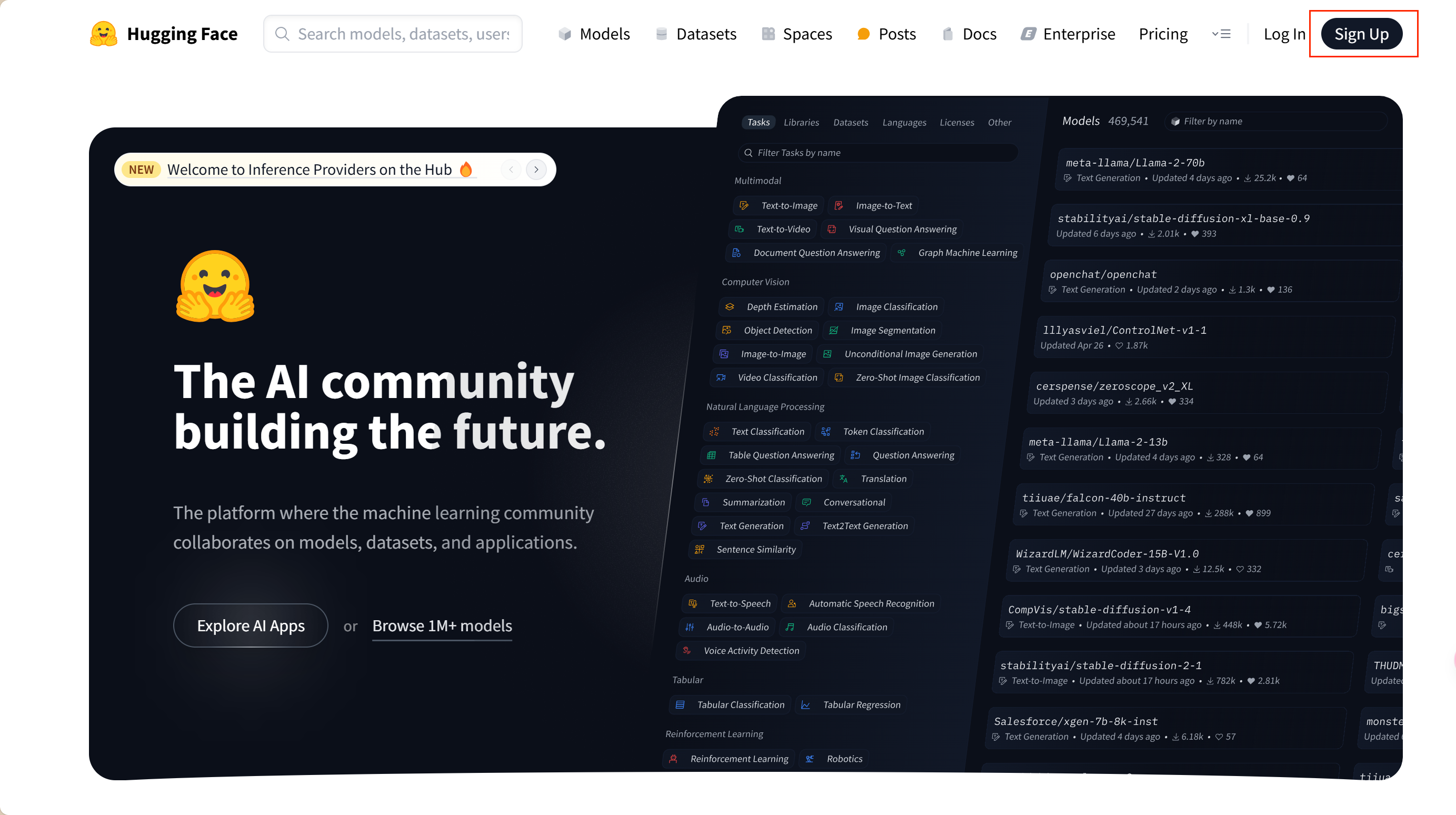Click the fire emoji in announcement banner
The height and width of the screenshot is (815, 1456).
point(466,169)
